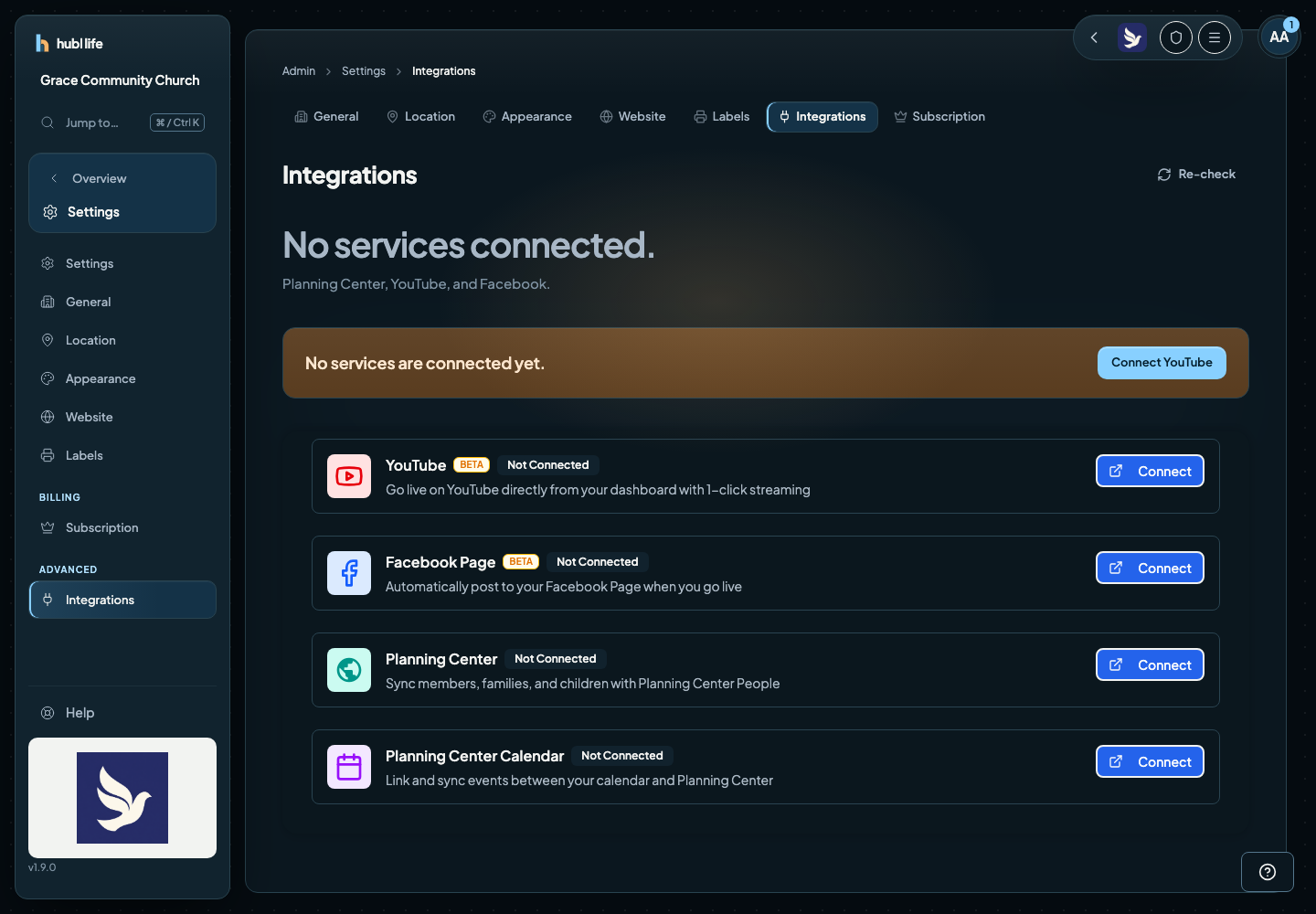Switch to the Labels tab
The height and width of the screenshot is (914, 1316).
(721, 117)
